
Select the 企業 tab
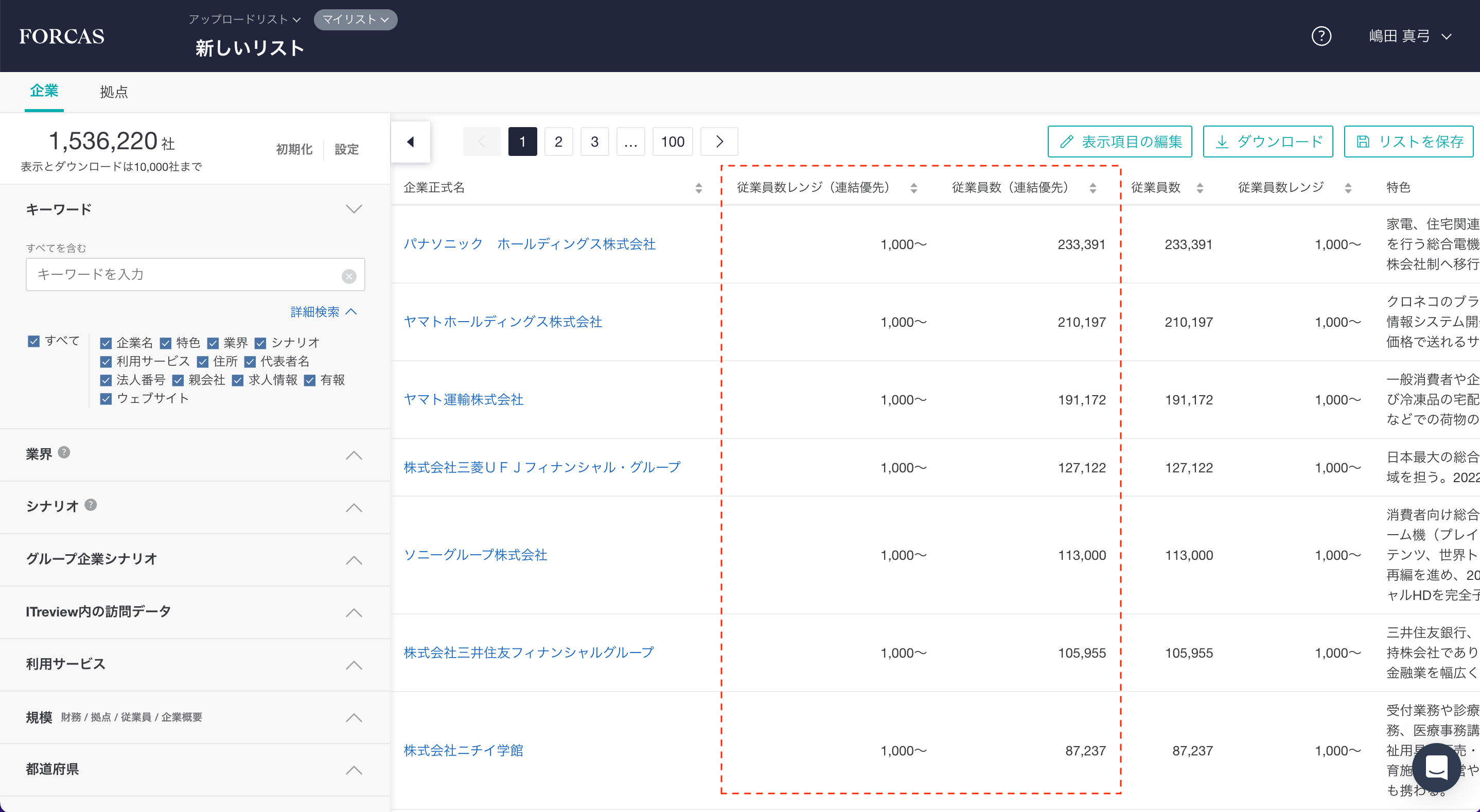[44, 91]
